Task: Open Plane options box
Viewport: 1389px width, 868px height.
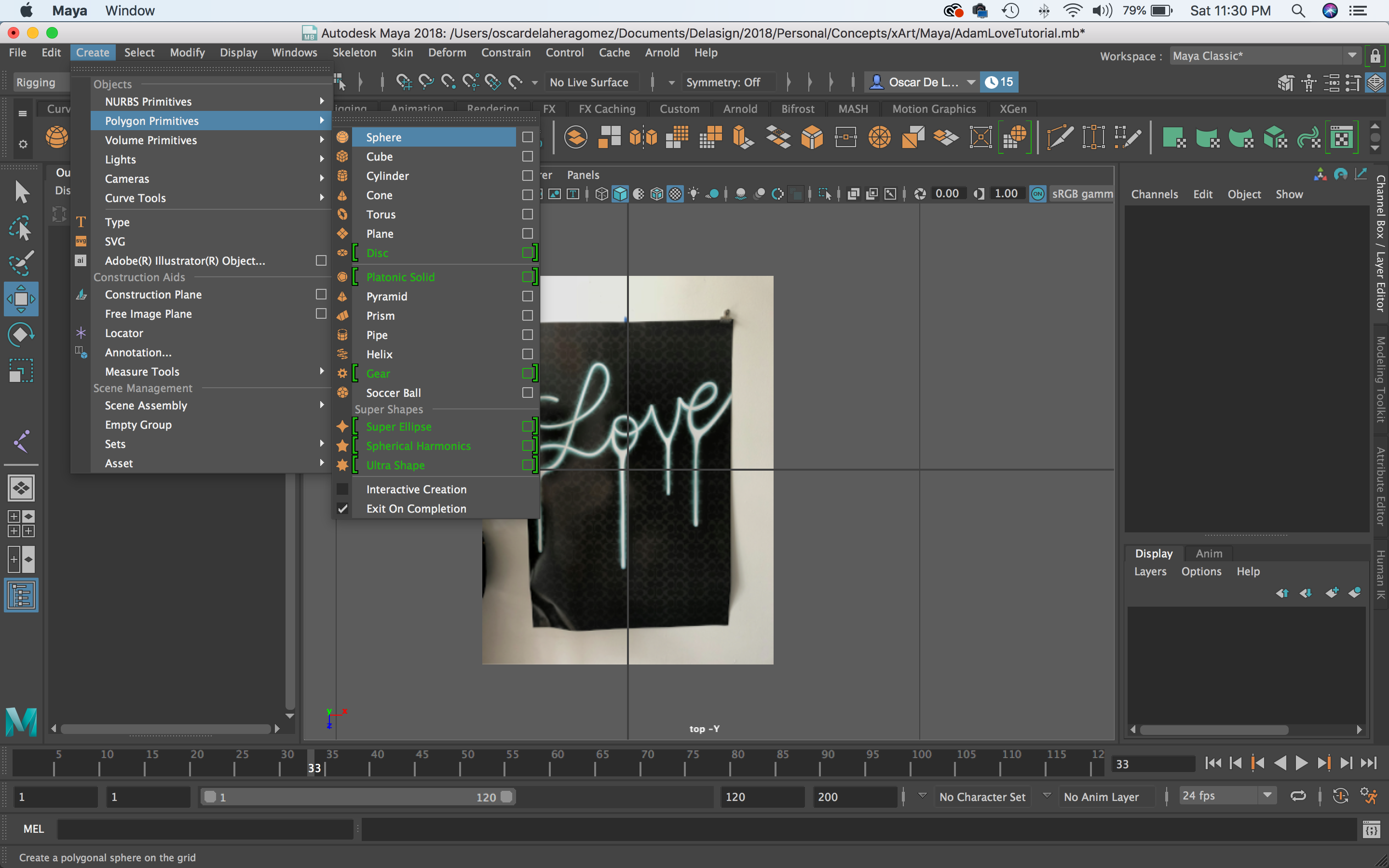Action: [x=528, y=234]
